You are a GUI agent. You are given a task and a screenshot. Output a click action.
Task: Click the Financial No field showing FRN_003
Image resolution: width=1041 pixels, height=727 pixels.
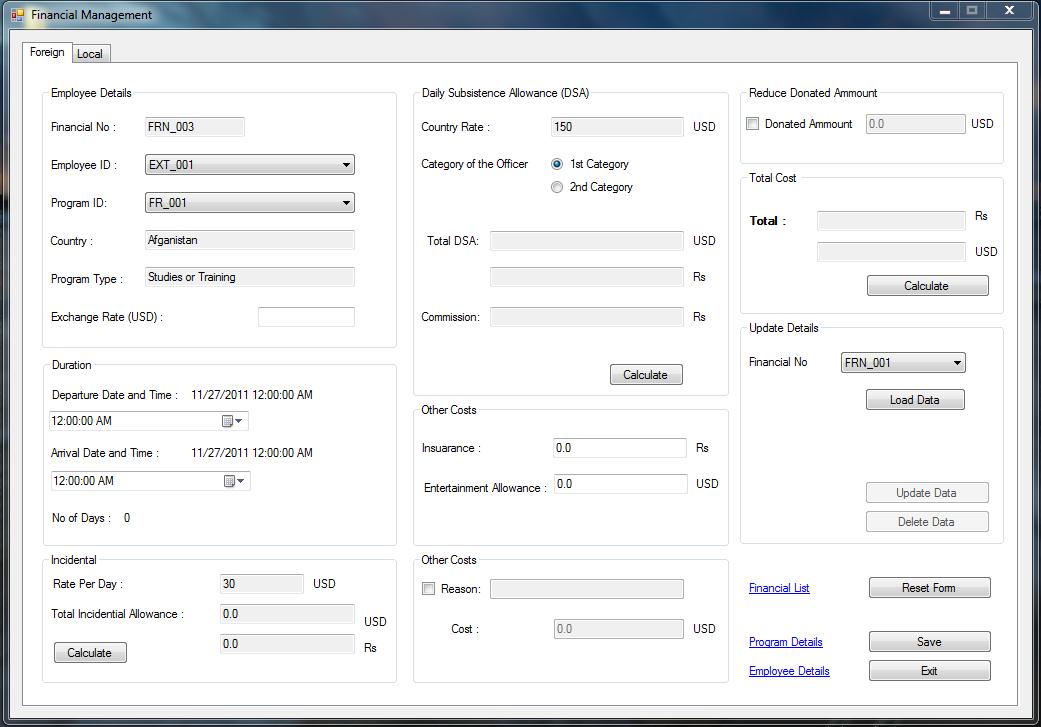click(x=195, y=127)
